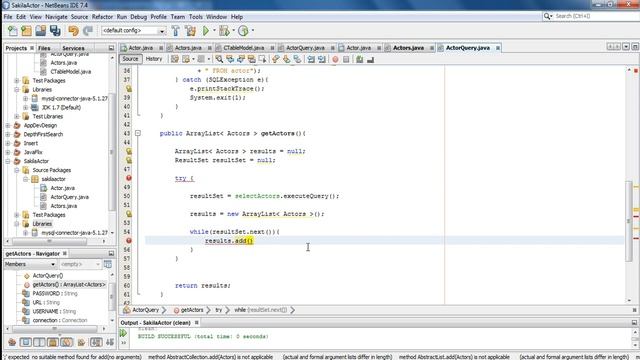640x360 pixels.
Task: Run the project with the green play icon
Action: coord(206,31)
